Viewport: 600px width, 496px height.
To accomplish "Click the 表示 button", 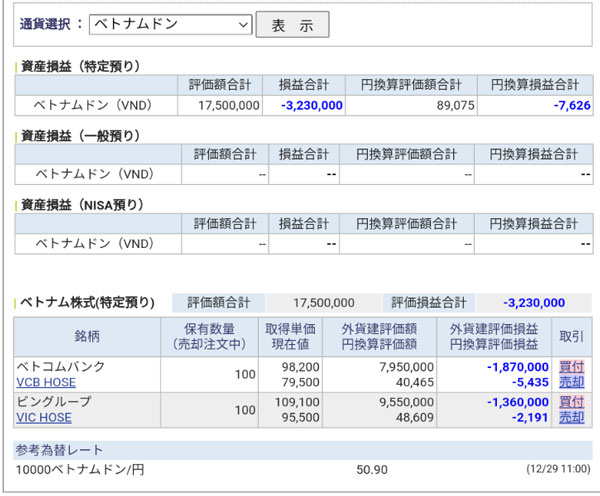I will pyautogui.click(x=292, y=26).
